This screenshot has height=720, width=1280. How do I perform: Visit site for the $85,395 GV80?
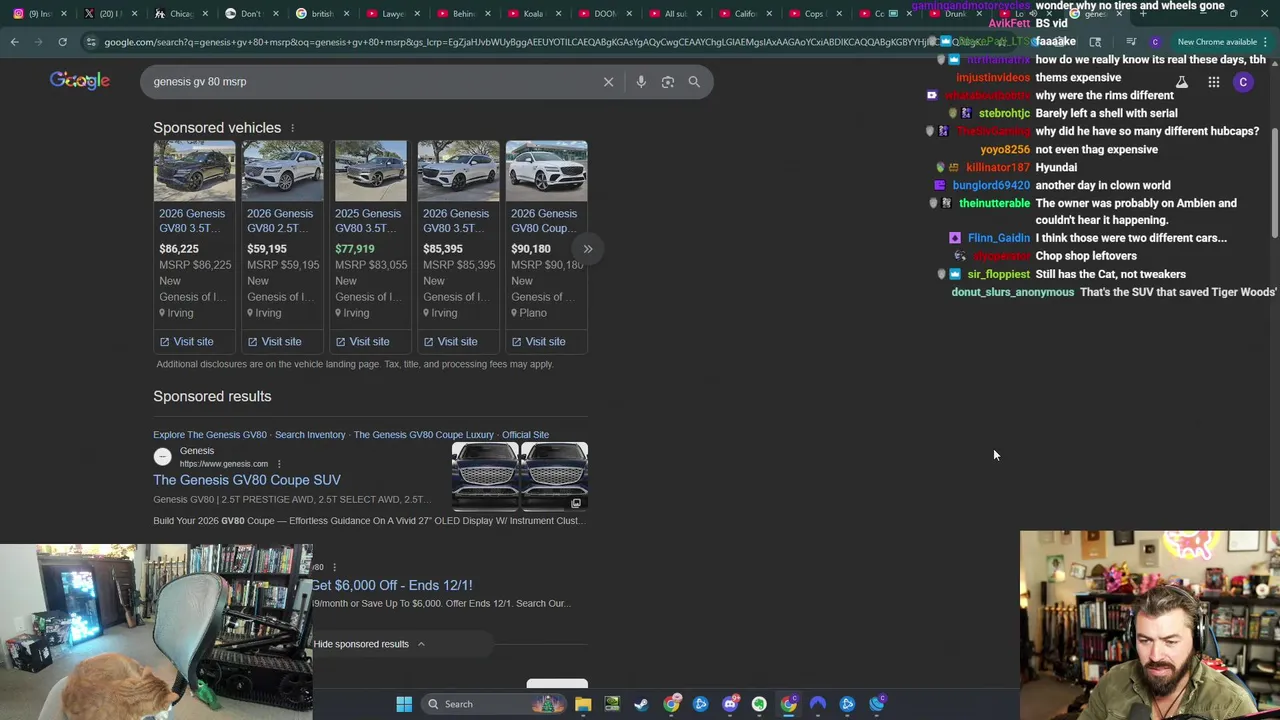(451, 342)
